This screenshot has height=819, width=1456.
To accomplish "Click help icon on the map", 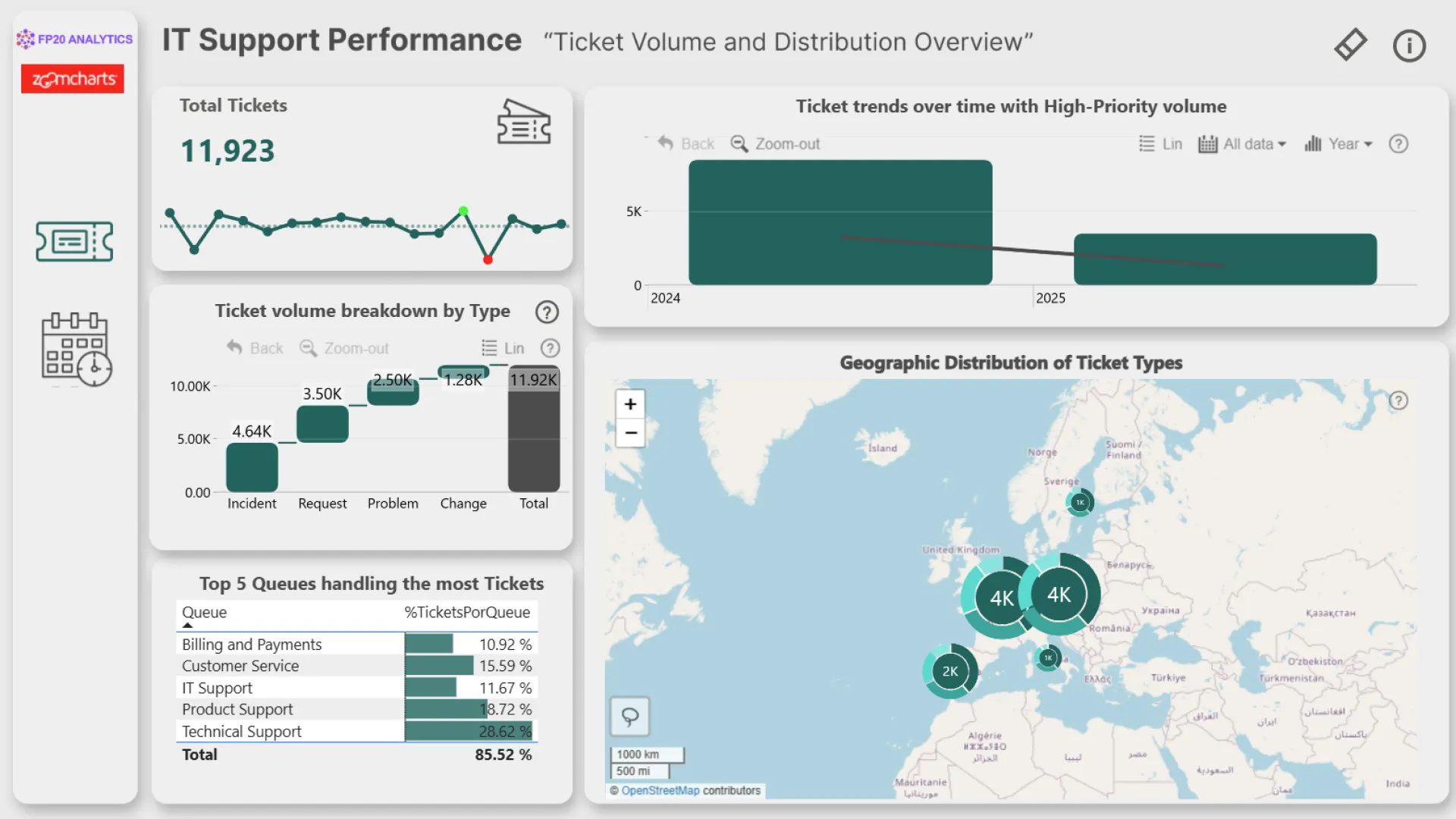I will click(x=1398, y=400).
